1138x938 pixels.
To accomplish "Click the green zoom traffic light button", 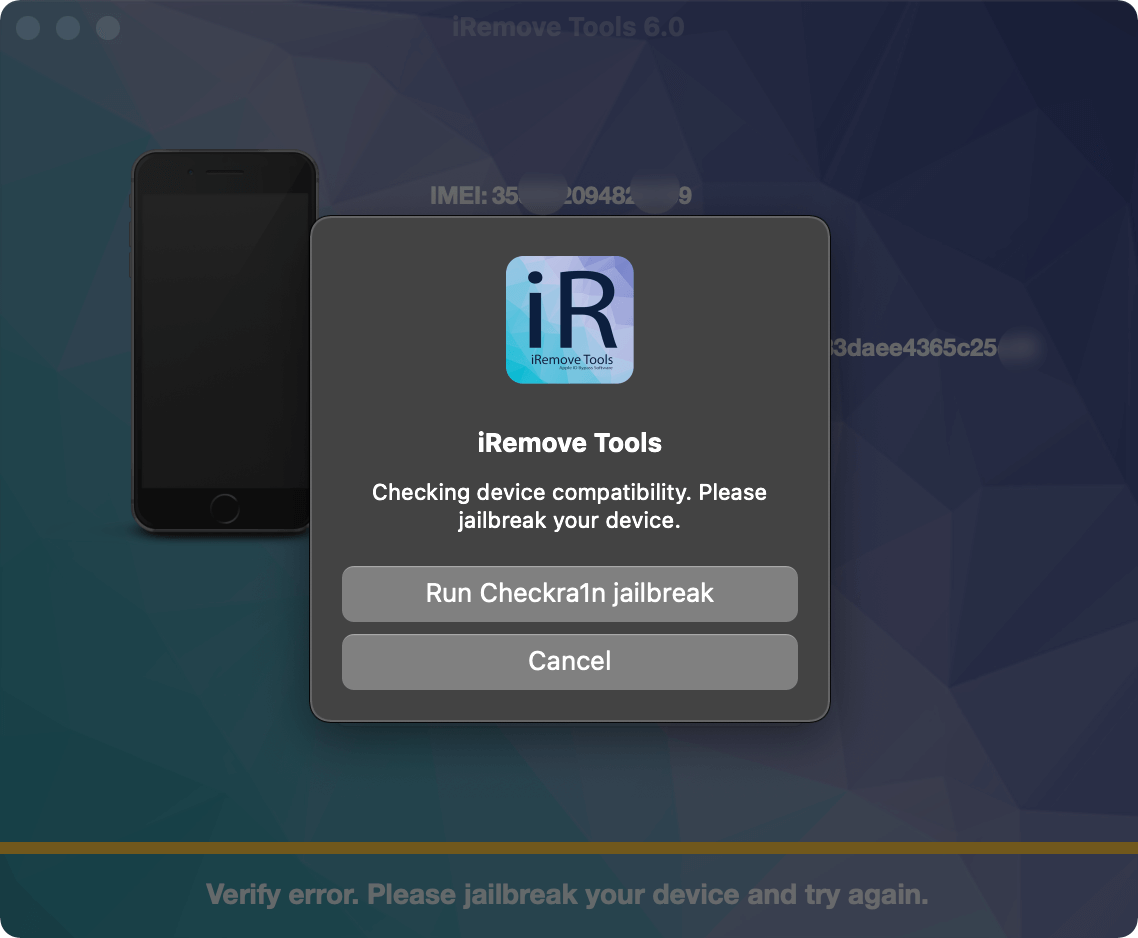I will (x=107, y=28).
